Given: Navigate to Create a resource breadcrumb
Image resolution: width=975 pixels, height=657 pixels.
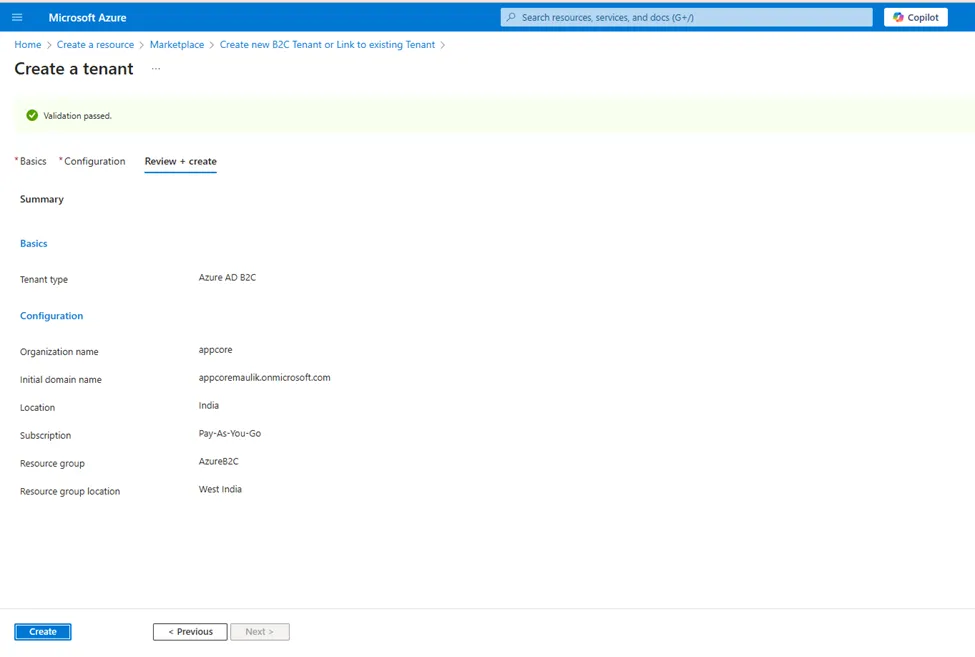Looking at the screenshot, I should point(95,44).
